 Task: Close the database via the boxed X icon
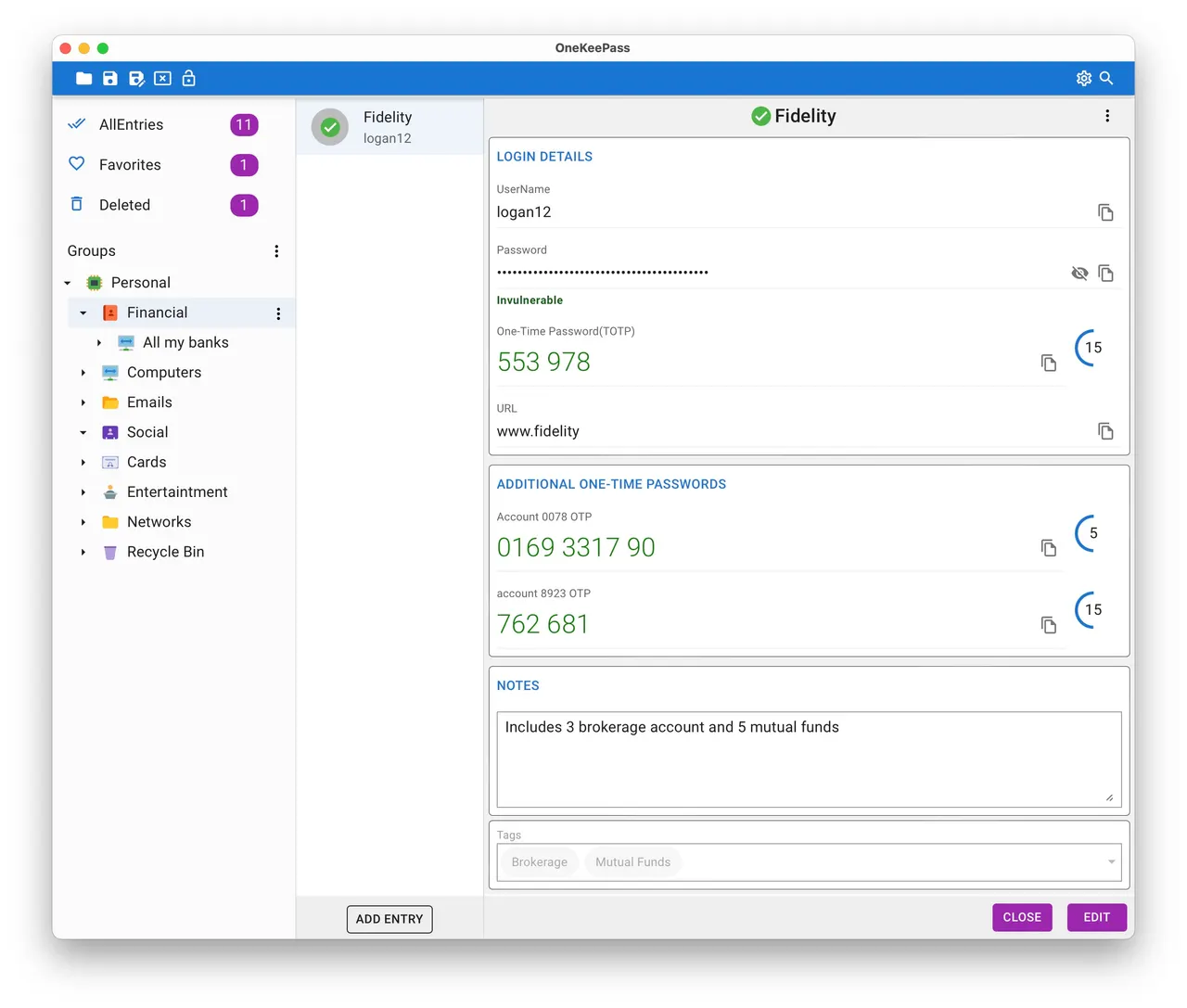click(162, 79)
